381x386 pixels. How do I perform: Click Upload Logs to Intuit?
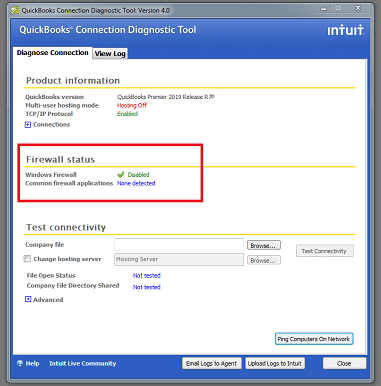pos(275,363)
